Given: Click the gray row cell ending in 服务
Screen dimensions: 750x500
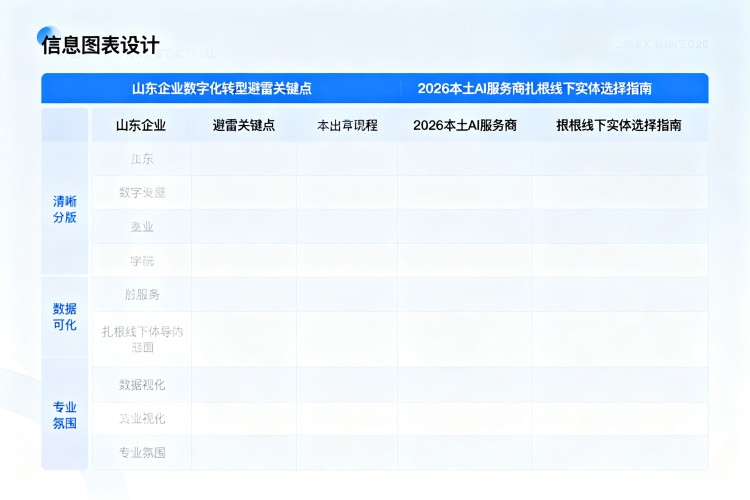Looking at the screenshot, I should [x=142, y=295].
